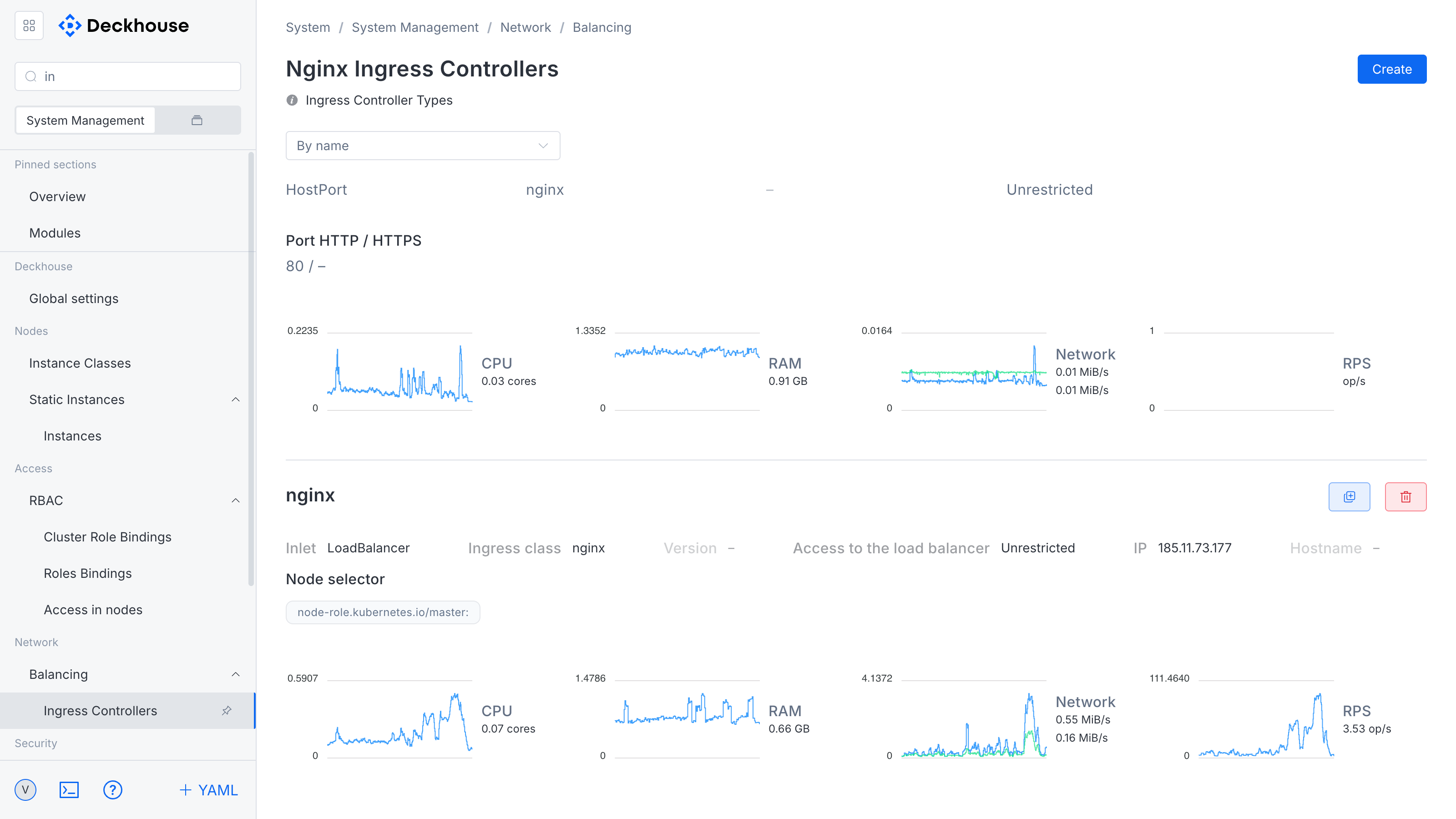Collapse the Static Instances section

coord(236,399)
